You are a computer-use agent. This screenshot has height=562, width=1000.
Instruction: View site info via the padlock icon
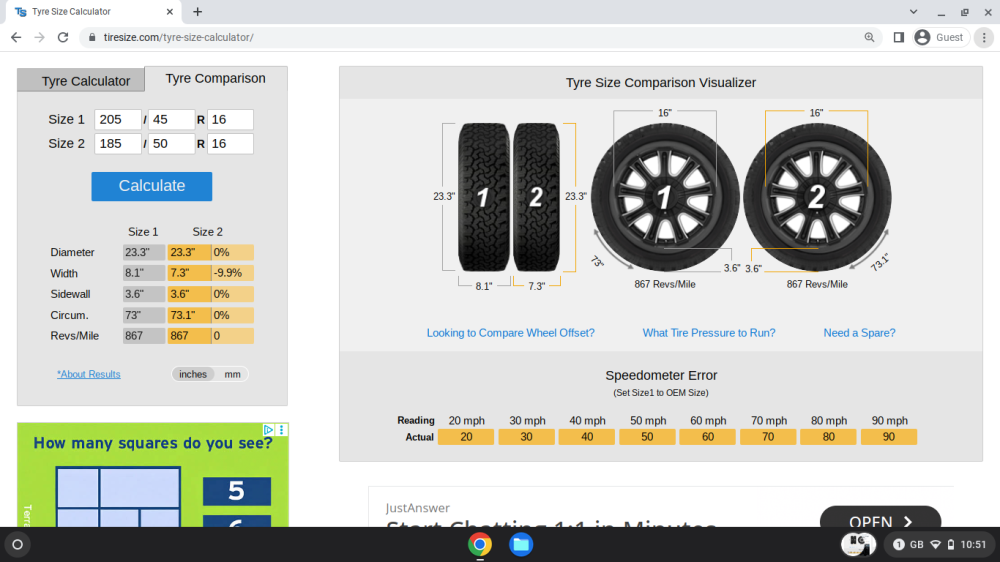click(x=92, y=38)
